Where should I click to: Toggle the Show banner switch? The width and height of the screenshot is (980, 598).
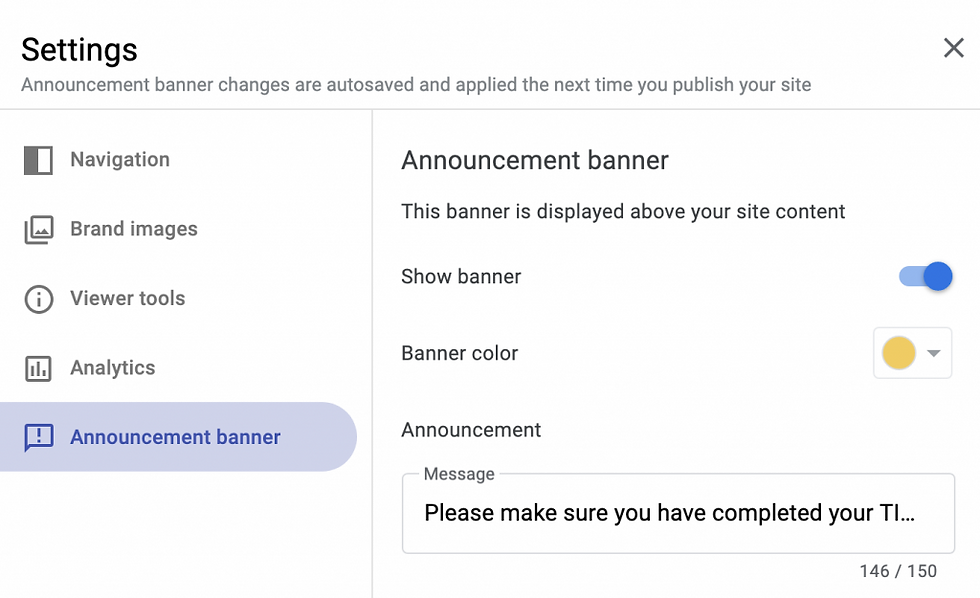pyautogui.click(x=926, y=276)
